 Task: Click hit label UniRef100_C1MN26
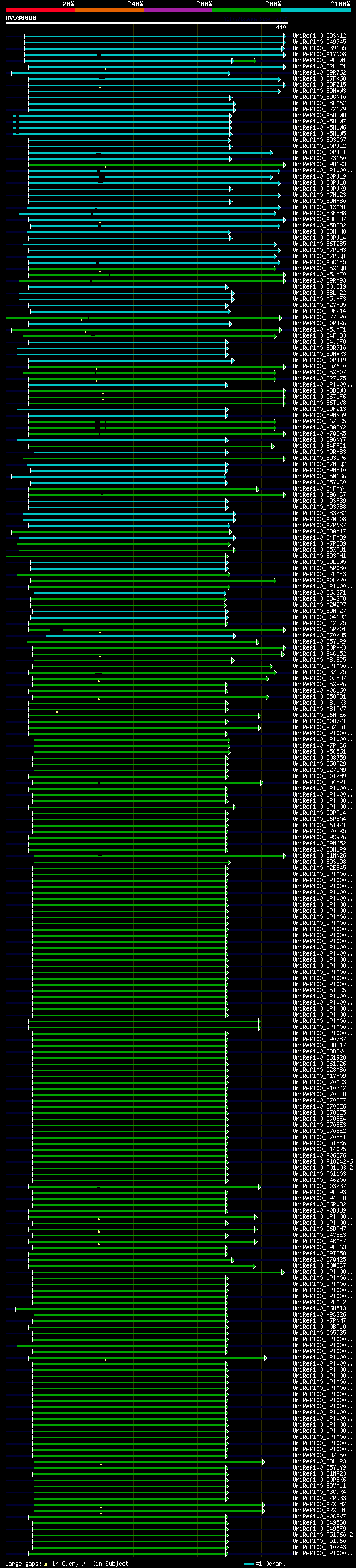coord(319,856)
